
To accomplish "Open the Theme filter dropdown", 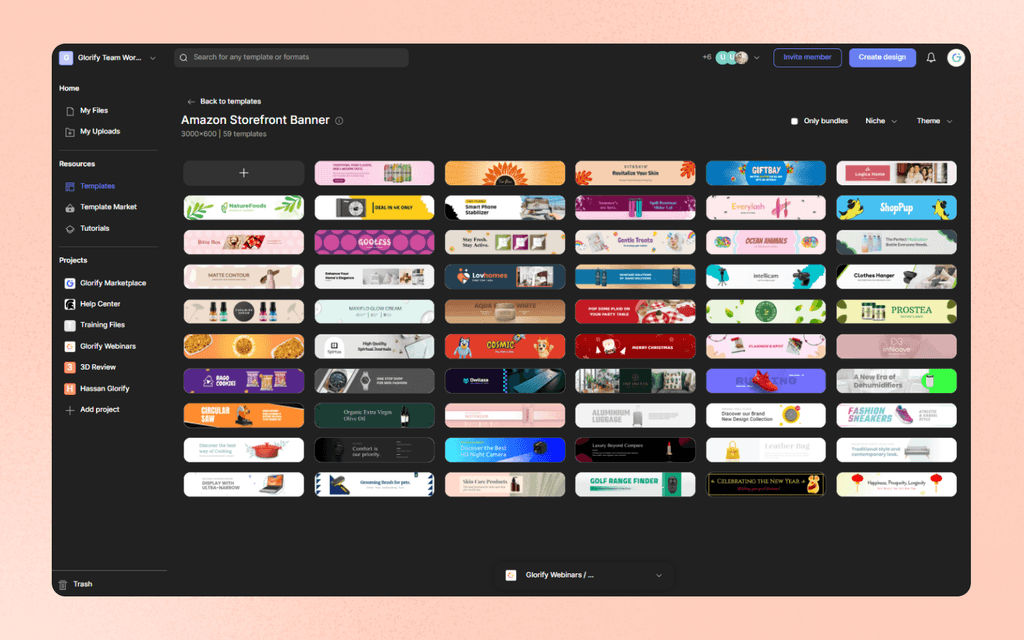I will coord(933,120).
